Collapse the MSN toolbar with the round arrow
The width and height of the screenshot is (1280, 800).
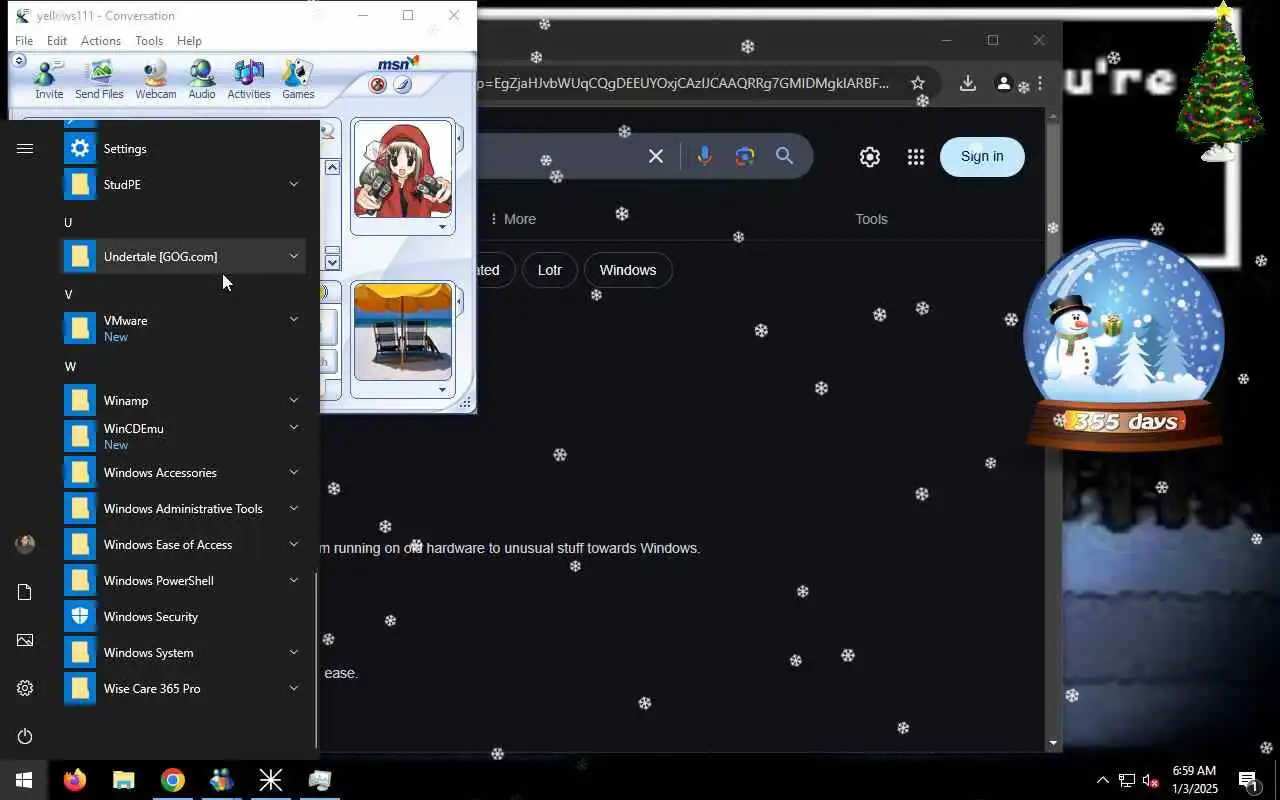pos(19,61)
